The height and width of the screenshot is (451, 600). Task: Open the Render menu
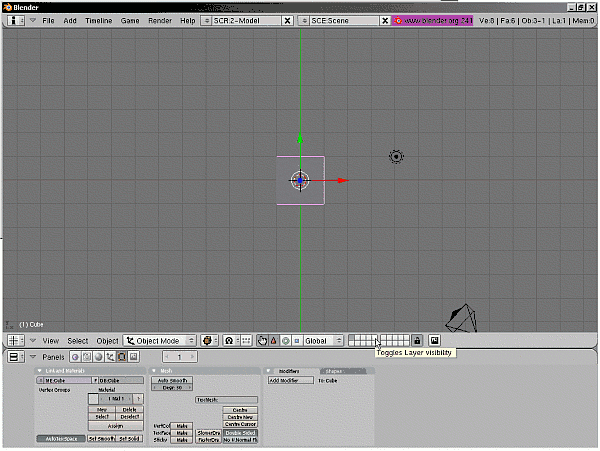(x=160, y=21)
